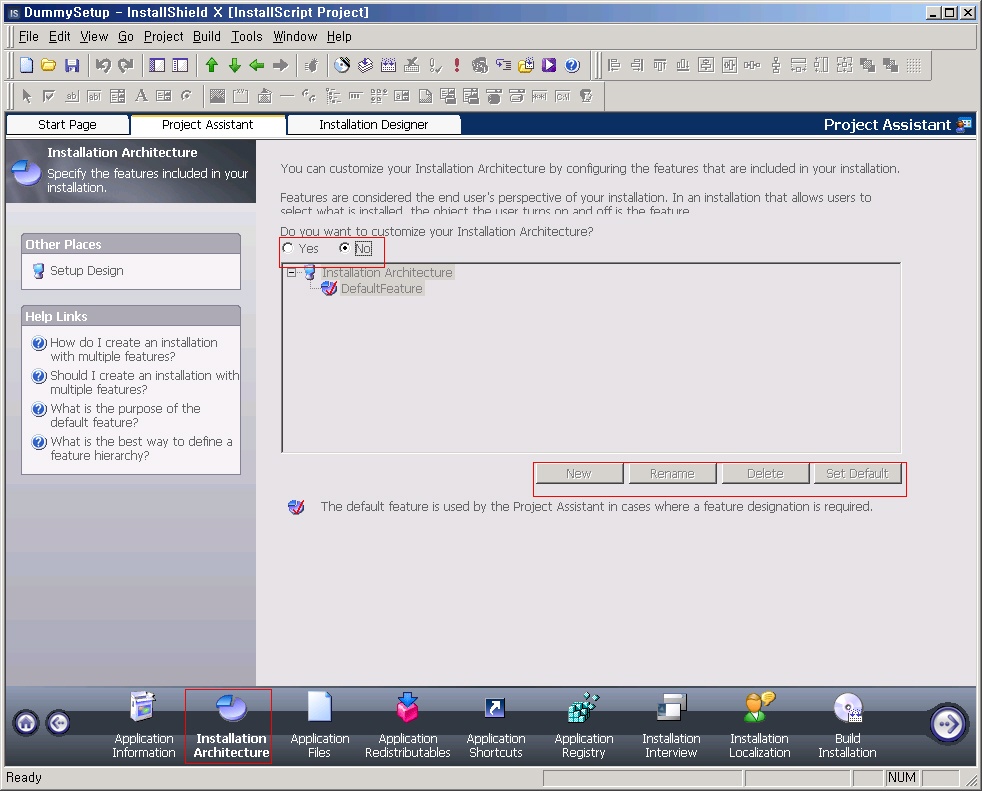Open 'How do I create an installation' help link
The width and height of the screenshot is (982, 791).
pyautogui.click(x=133, y=349)
